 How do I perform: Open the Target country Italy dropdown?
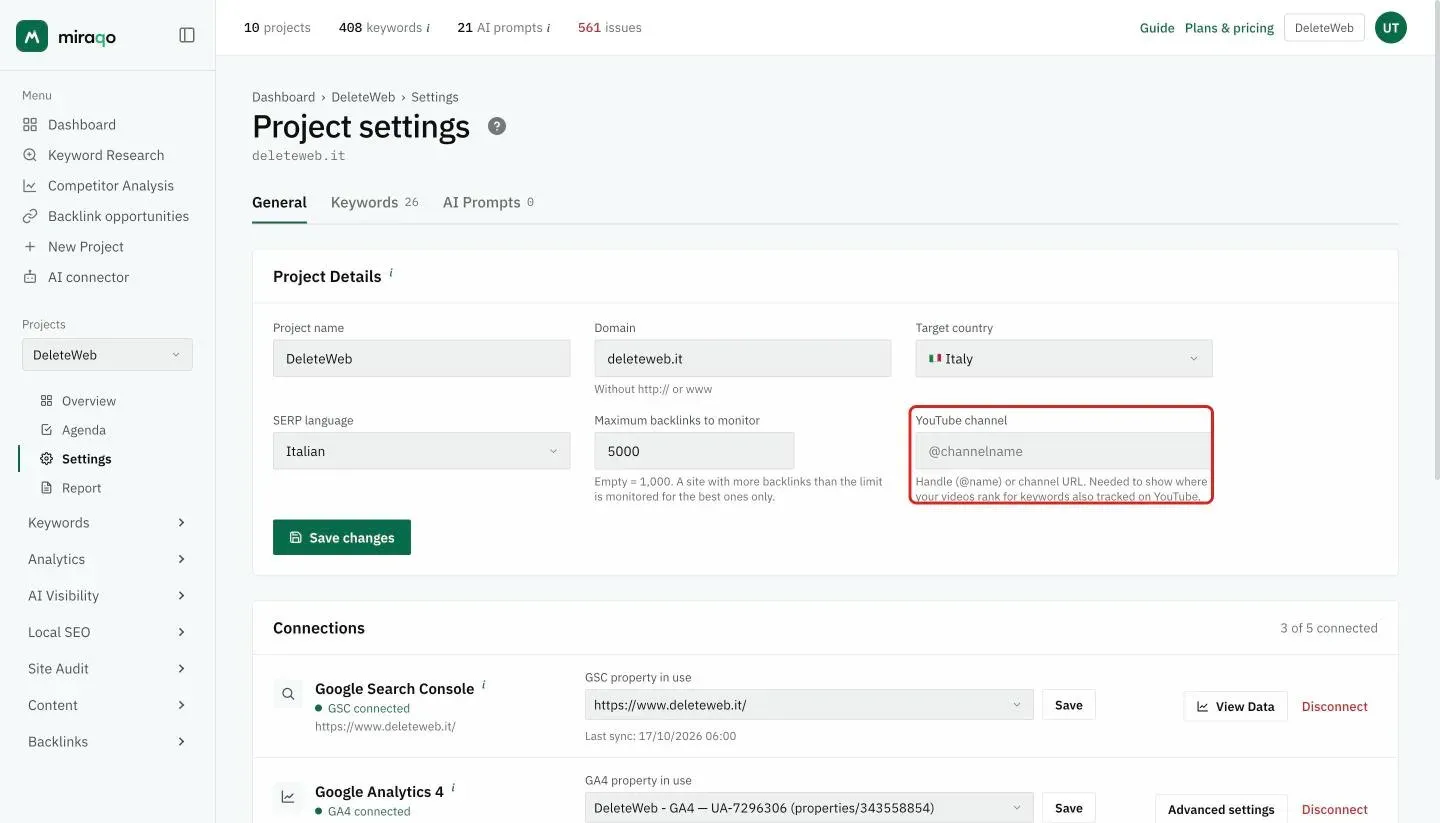1064,359
